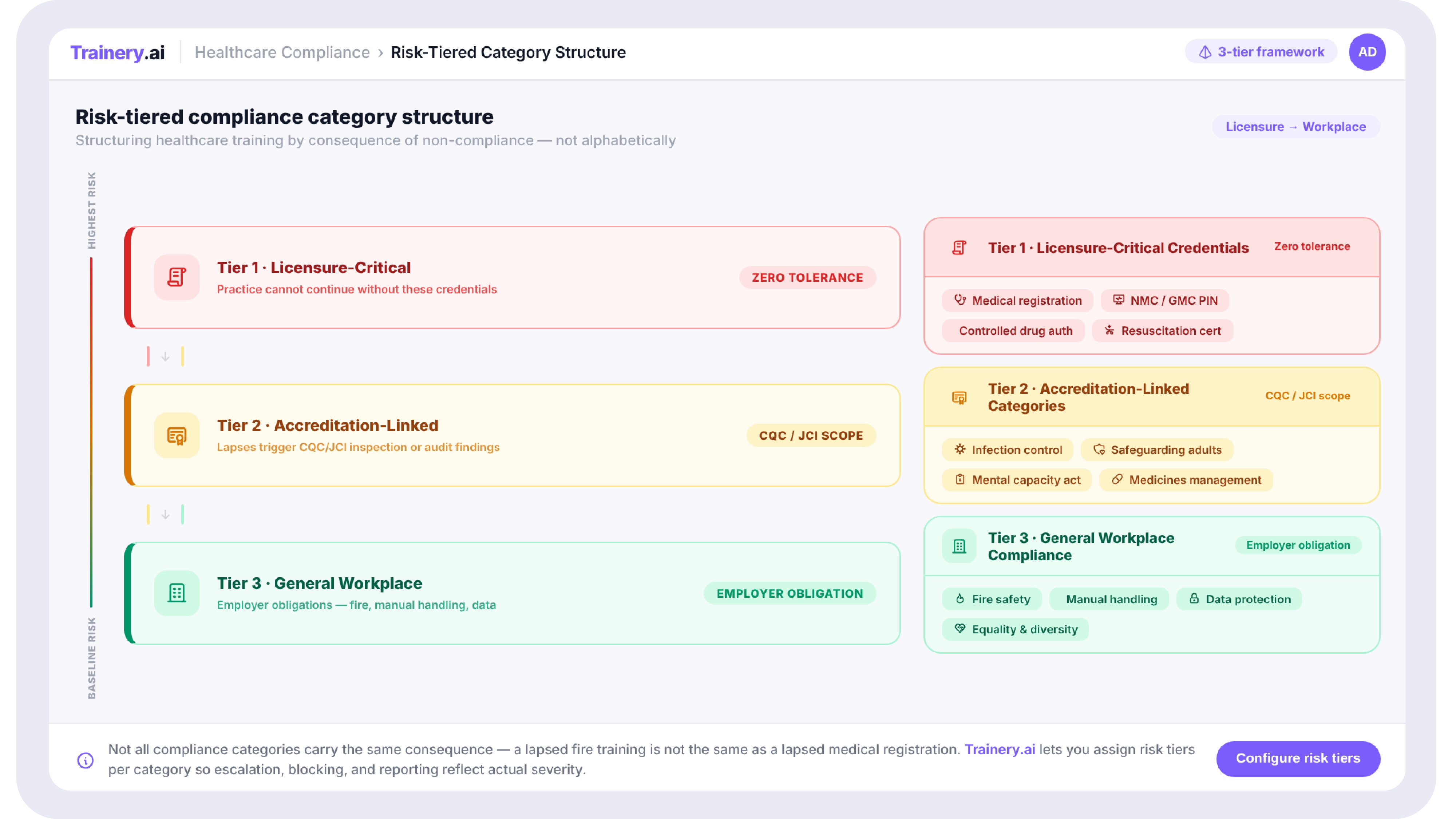Image resolution: width=1456 pixels, height=819 pixels.
Task: Open the Healthcare Compliance breadcrumb
Action: [282, 52]
